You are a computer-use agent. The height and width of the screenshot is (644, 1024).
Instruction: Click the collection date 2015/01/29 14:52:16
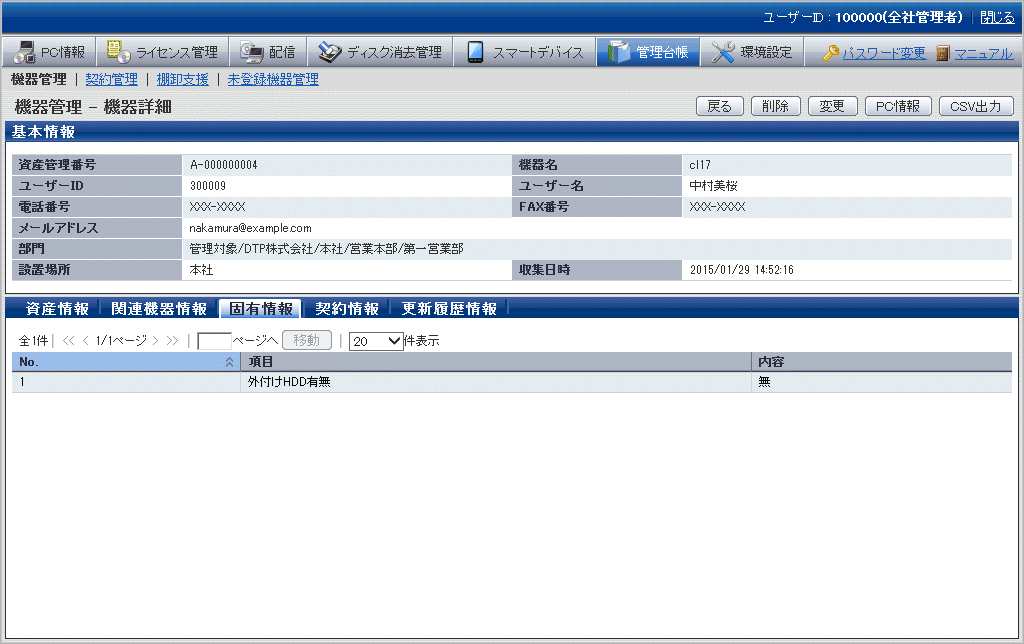[742, 270]
